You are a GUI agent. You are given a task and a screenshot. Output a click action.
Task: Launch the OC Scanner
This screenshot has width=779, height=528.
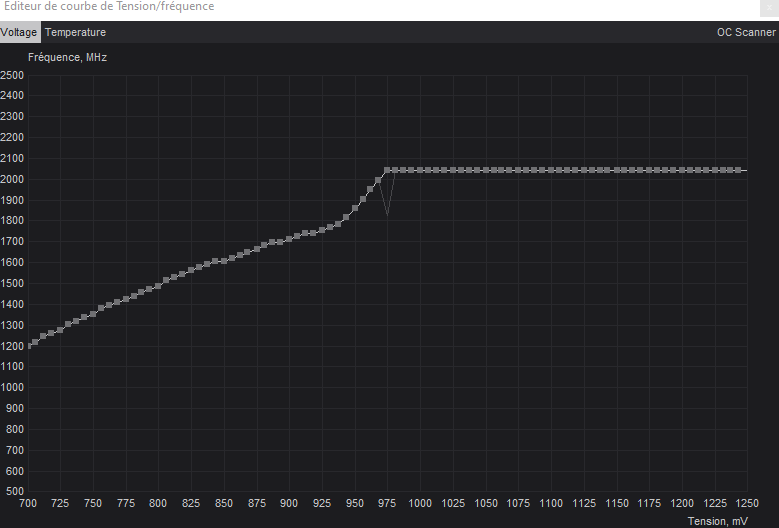(x=746, y=32)
